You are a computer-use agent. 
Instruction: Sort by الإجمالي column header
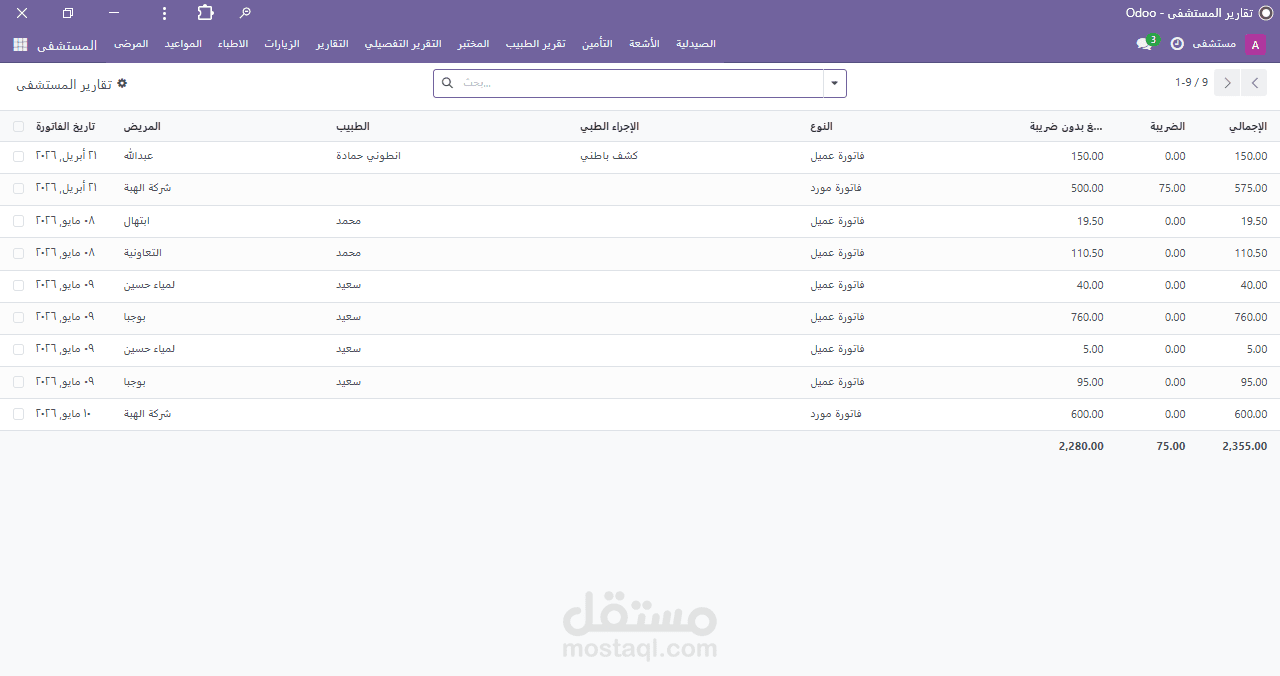[x=1247, y=127]
